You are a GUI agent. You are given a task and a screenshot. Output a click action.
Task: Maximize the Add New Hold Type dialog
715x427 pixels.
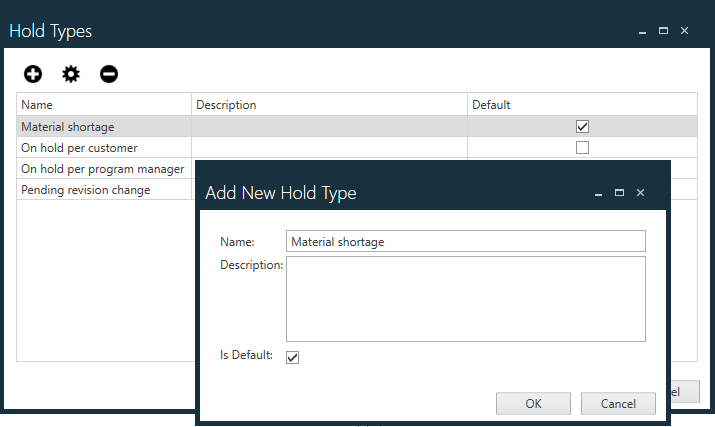pos(619,192)
